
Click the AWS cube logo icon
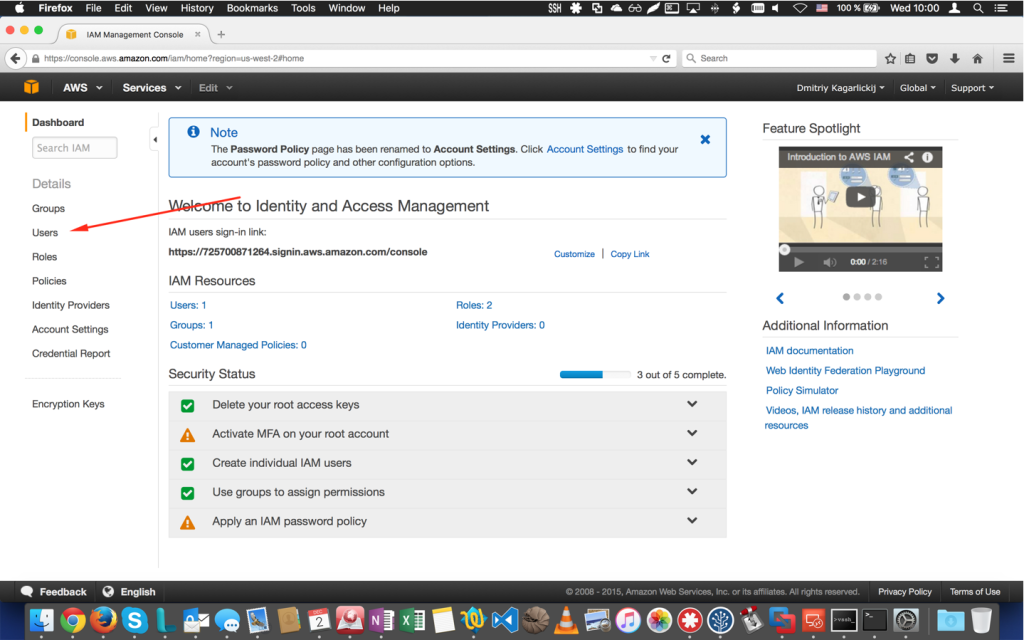[x=31, y=87]
